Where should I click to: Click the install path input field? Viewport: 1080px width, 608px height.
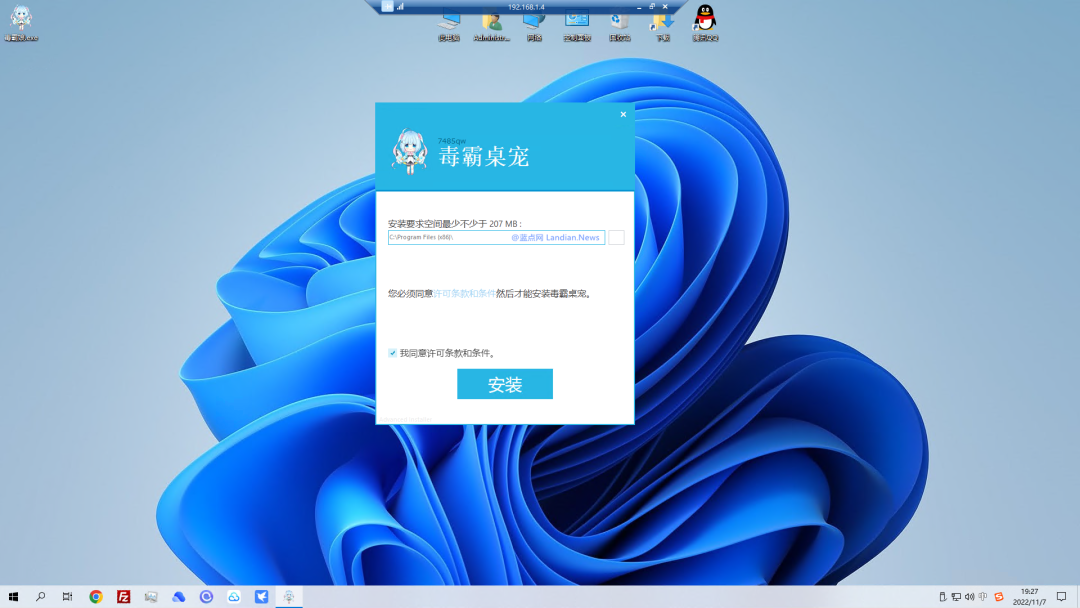496,238
